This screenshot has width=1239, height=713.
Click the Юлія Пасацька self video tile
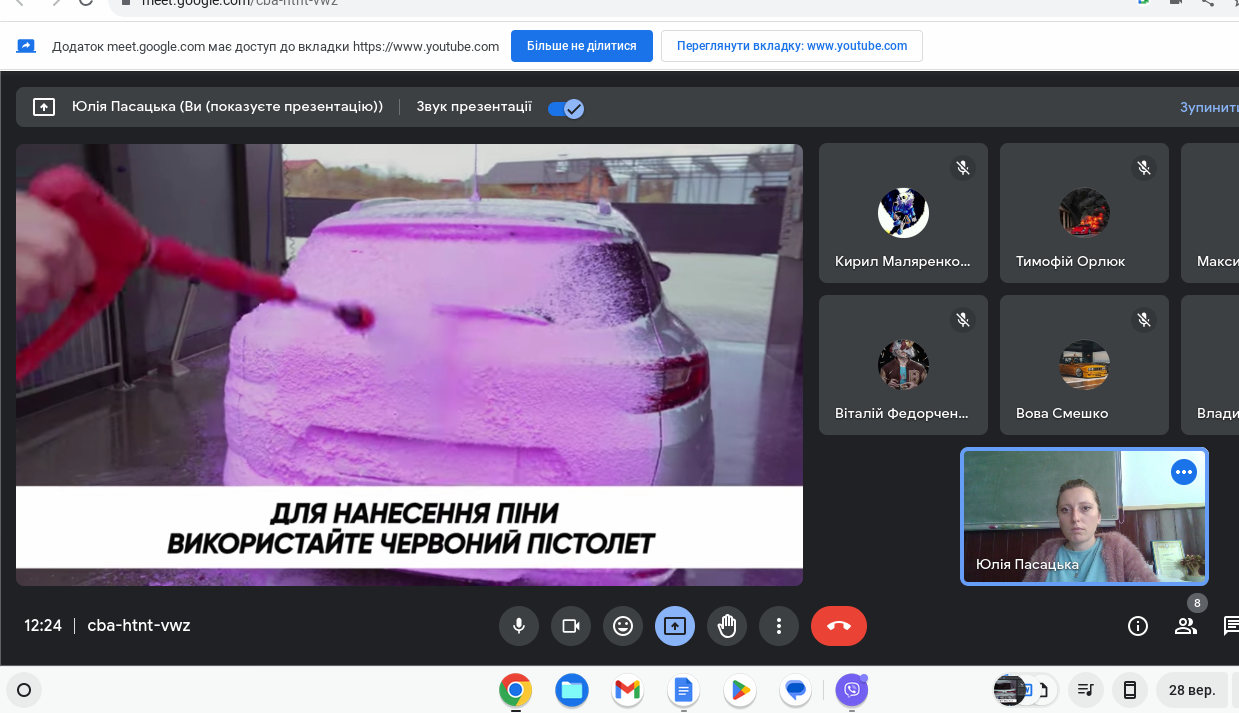click(x=1085, y=516)
